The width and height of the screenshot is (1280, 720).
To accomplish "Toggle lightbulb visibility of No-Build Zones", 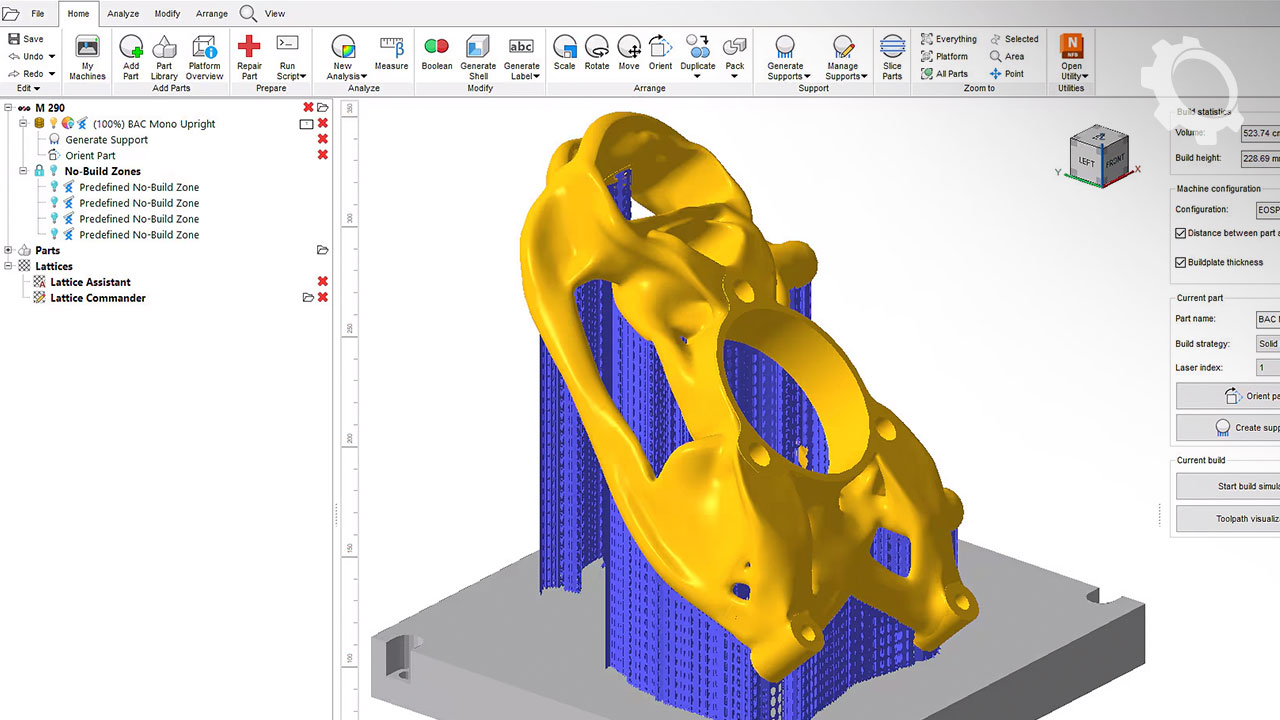I will (54, 171).
